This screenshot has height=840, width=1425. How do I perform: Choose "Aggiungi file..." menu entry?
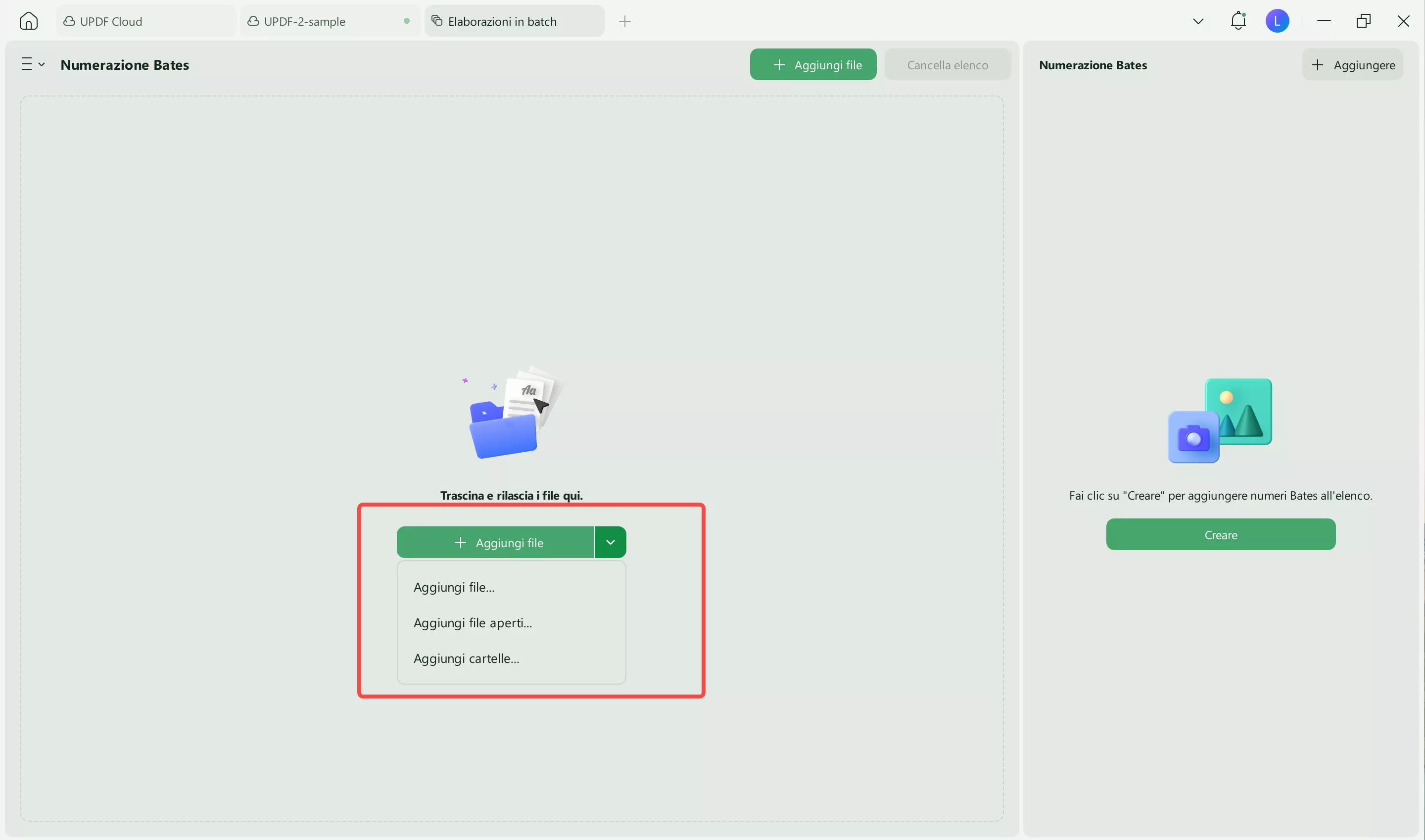coord(454,588)
